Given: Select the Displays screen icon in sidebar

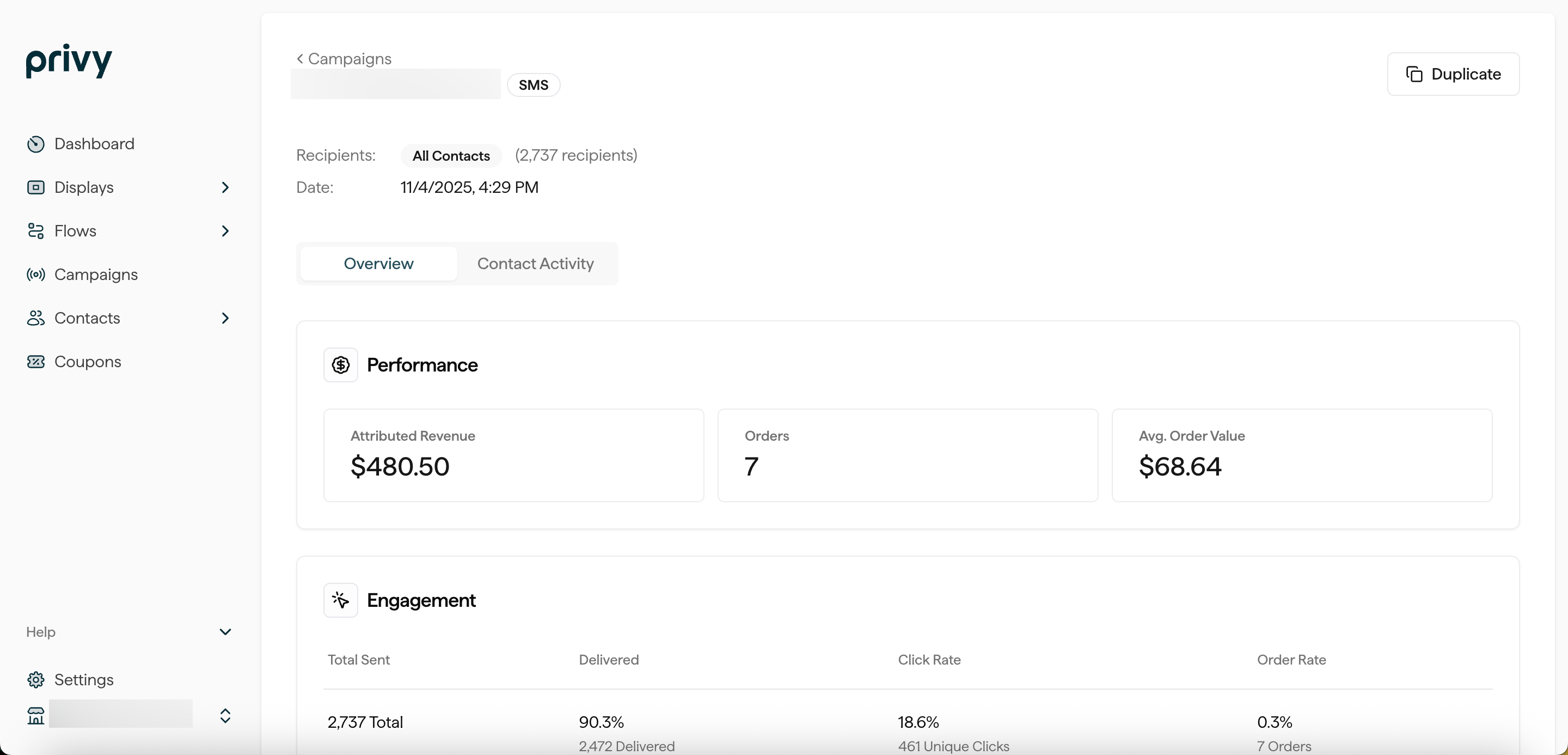Looking at the screenshot, I should point(36,187).
